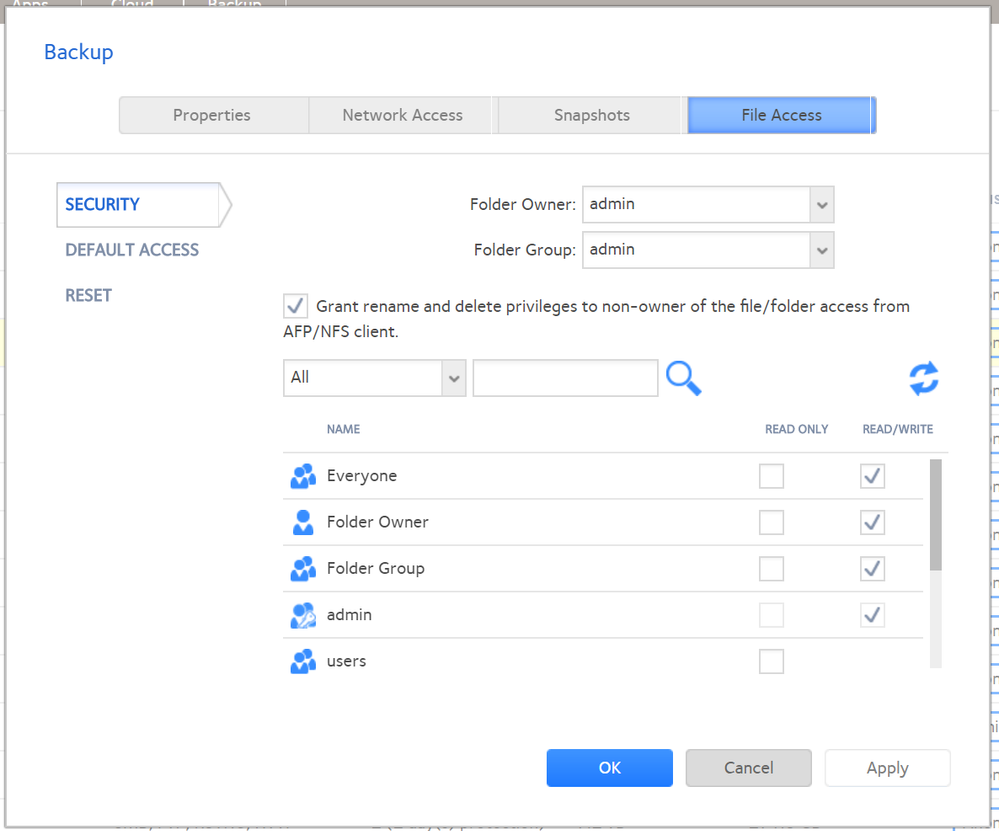
Task: Uncheck Read/Write for Folder Owner
Action: [872, 523]
